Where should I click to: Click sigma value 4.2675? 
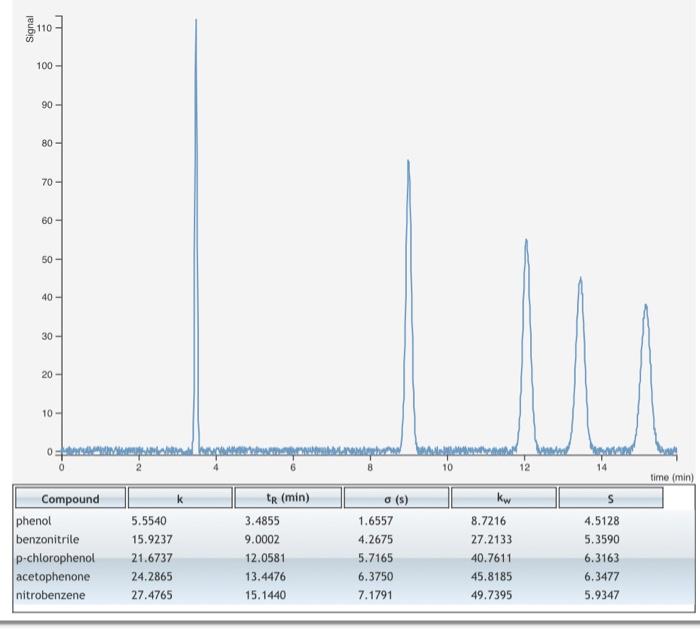pyautogui.click(x=375, y=539)
